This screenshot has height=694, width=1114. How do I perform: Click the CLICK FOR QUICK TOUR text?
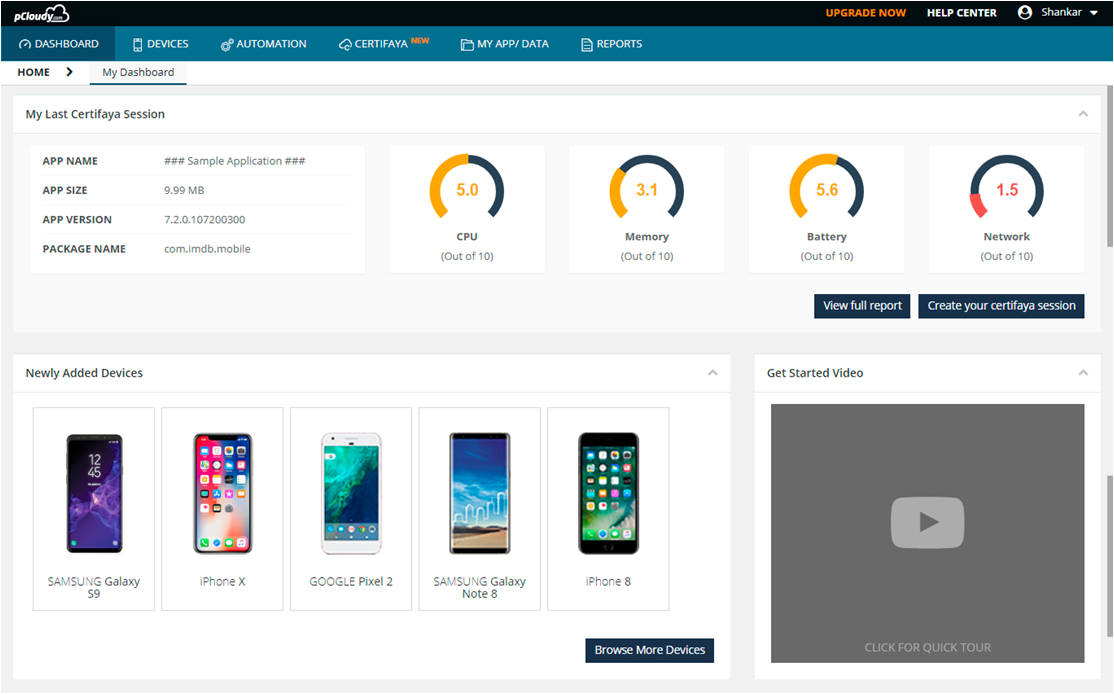927,648
